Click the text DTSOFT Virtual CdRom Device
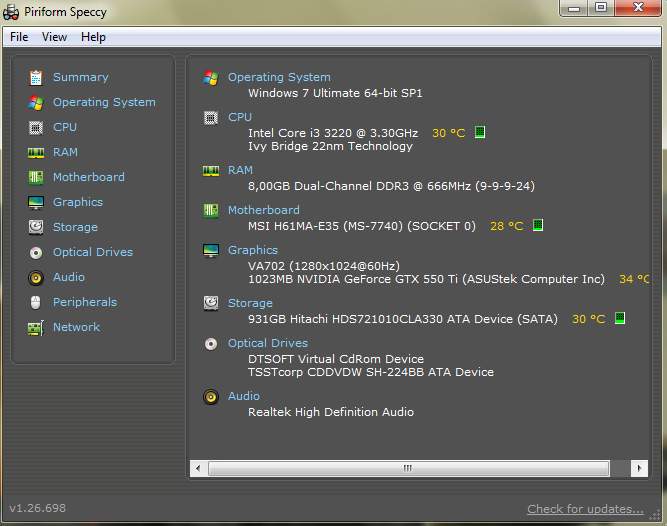The image size is (667, 526). (336, 359)
